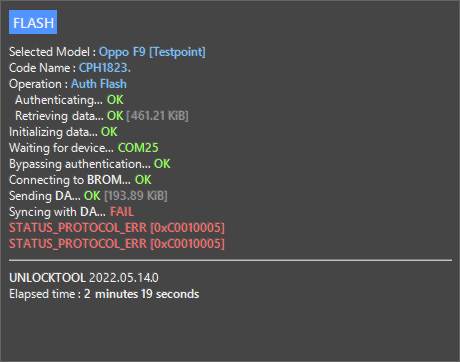Select the Auth Flash operation text

[x=99, y=84]
